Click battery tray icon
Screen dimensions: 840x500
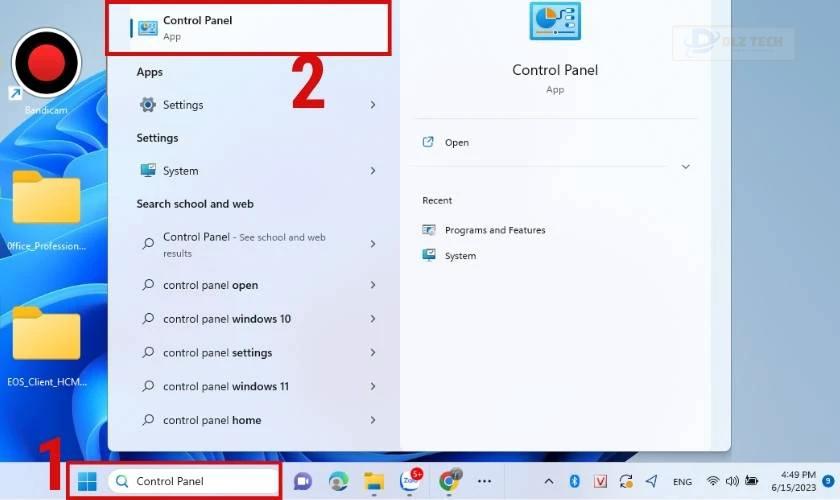point(752,481)
